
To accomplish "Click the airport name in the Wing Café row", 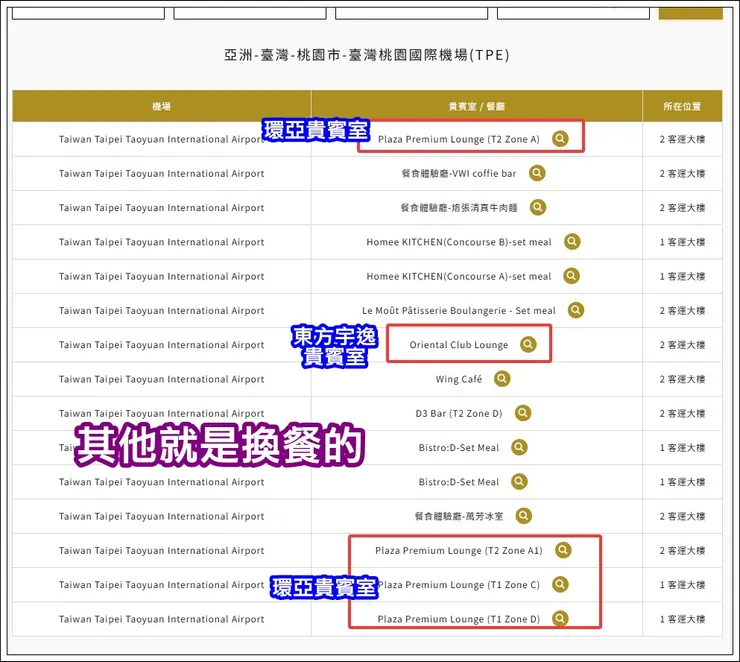I will (161, 379).
